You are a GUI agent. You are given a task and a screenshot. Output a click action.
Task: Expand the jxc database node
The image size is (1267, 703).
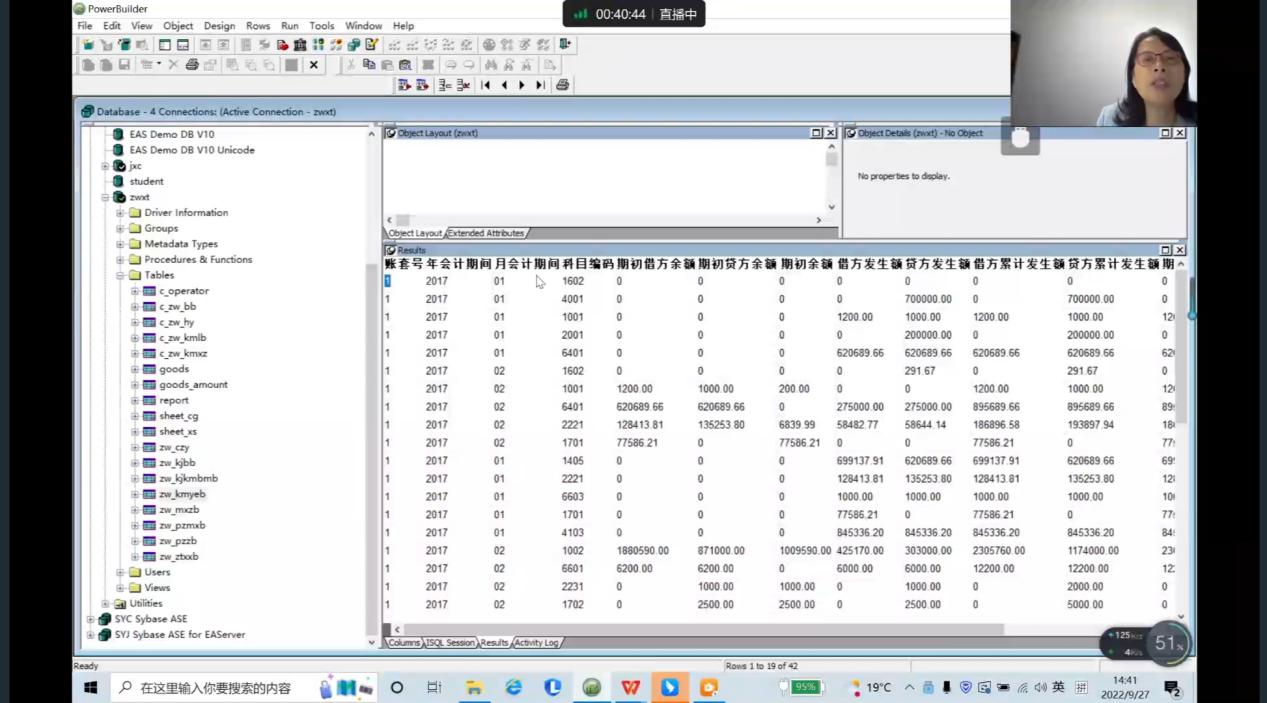tap(105, 166)
